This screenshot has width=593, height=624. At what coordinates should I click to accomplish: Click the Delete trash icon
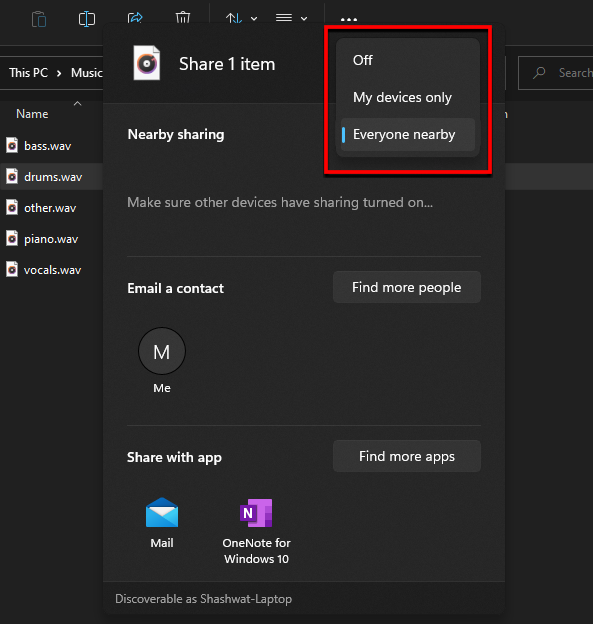(183, 18)
